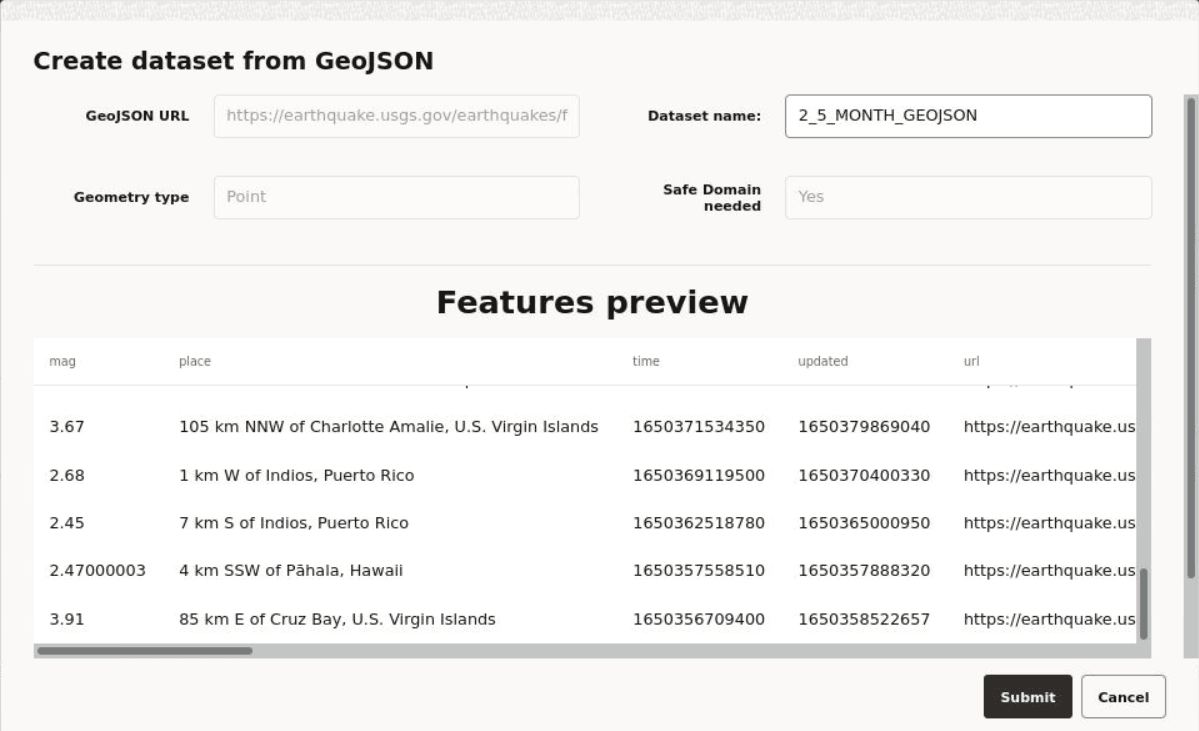Click the mag column header

(x=62, y=361)
